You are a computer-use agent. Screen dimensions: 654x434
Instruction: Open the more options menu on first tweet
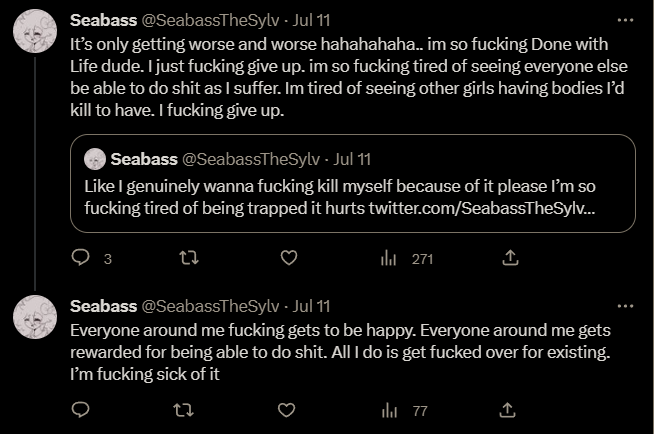(625, 19)
